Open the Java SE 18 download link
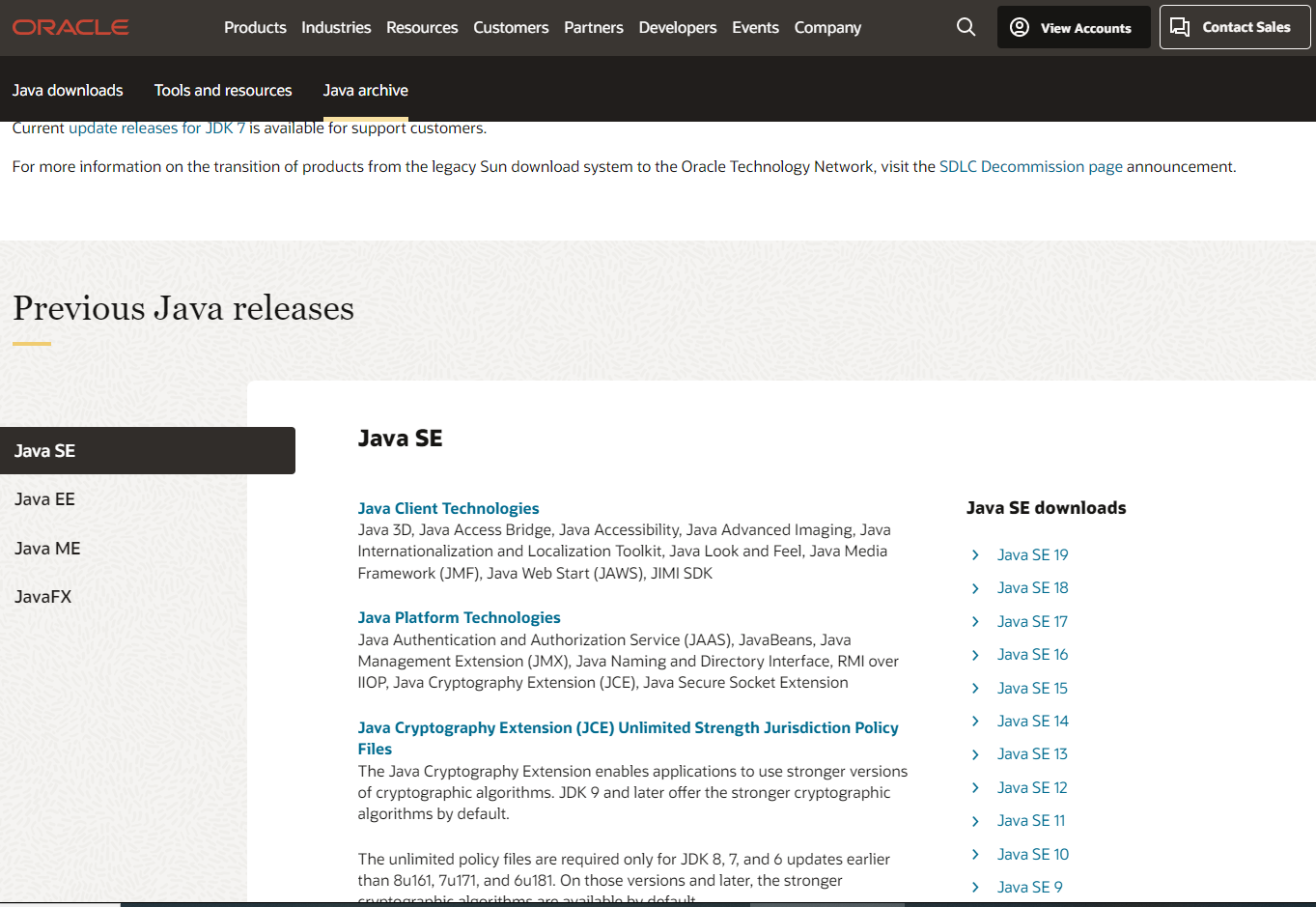1316x907 pixels. coord(1032,587)
